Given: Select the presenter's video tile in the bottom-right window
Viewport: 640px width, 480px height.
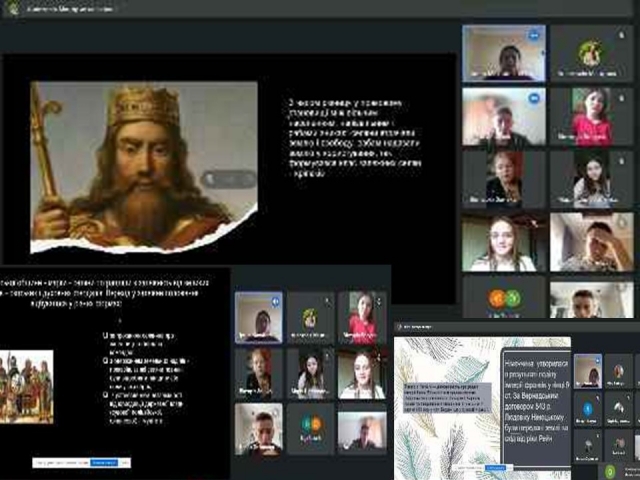Looking at the screenshot, I should click(588, 371).
